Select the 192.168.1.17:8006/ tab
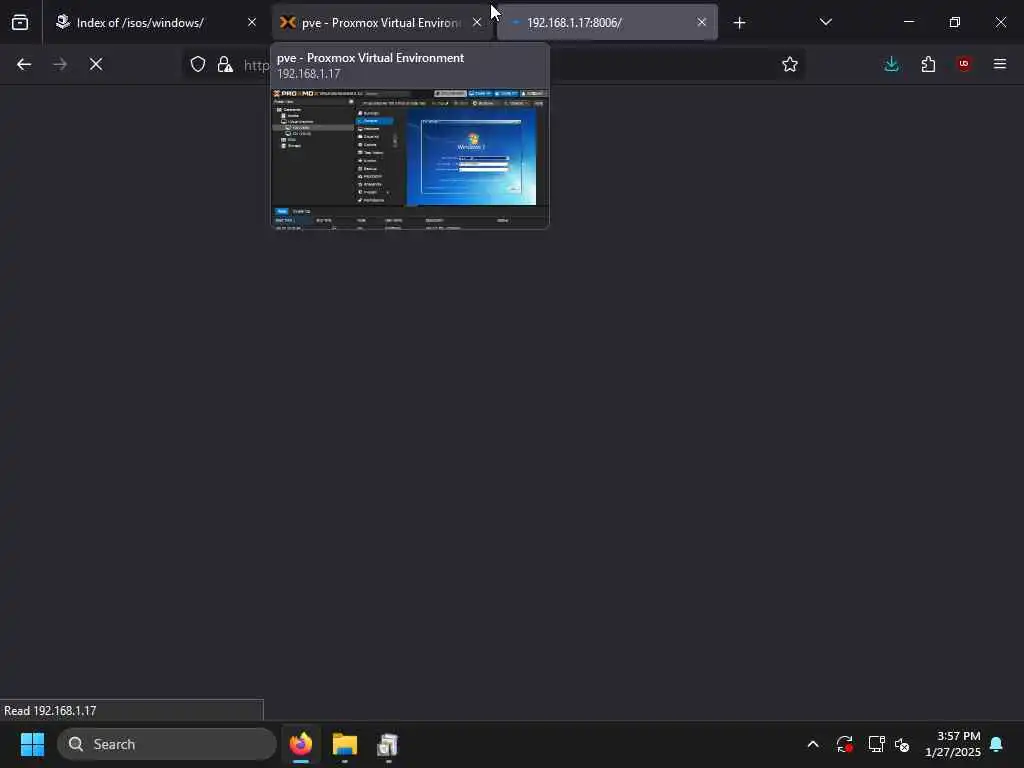 [x=607, y=22]
